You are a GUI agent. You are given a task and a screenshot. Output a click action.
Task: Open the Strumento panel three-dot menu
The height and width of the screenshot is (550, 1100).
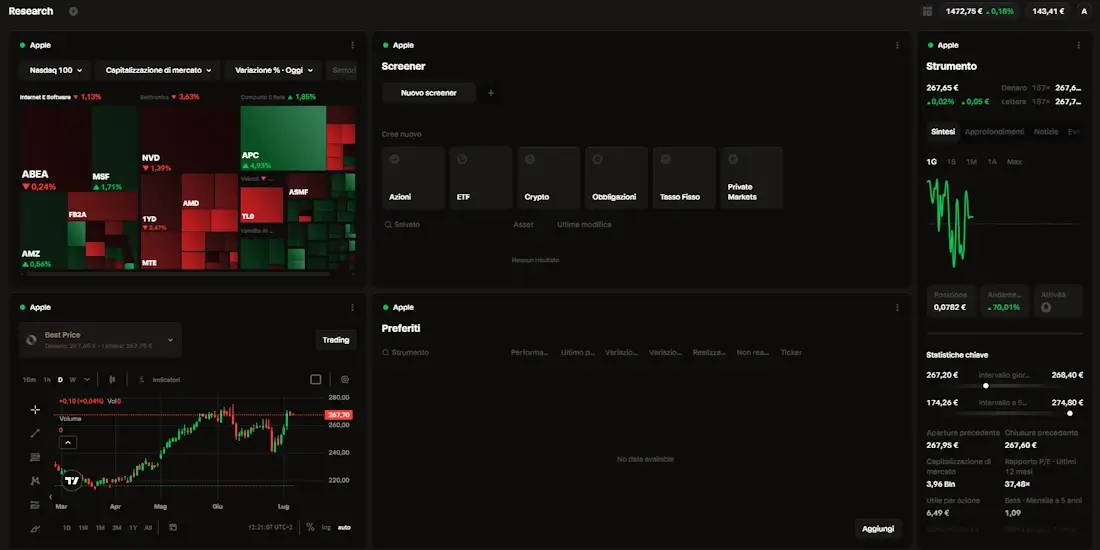[1078, 45]
